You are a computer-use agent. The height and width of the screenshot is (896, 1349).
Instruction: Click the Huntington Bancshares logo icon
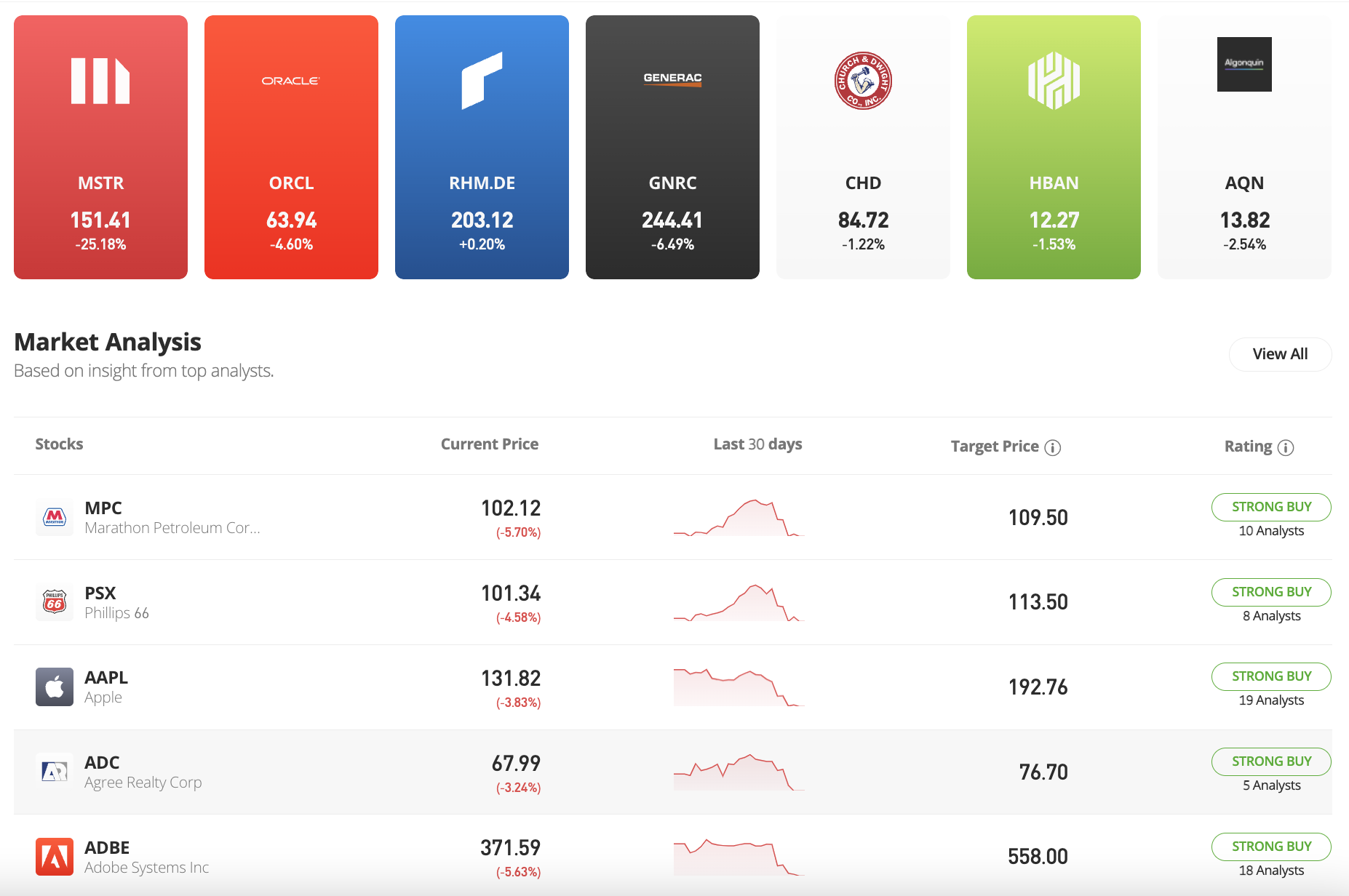tap(1054, 81)
